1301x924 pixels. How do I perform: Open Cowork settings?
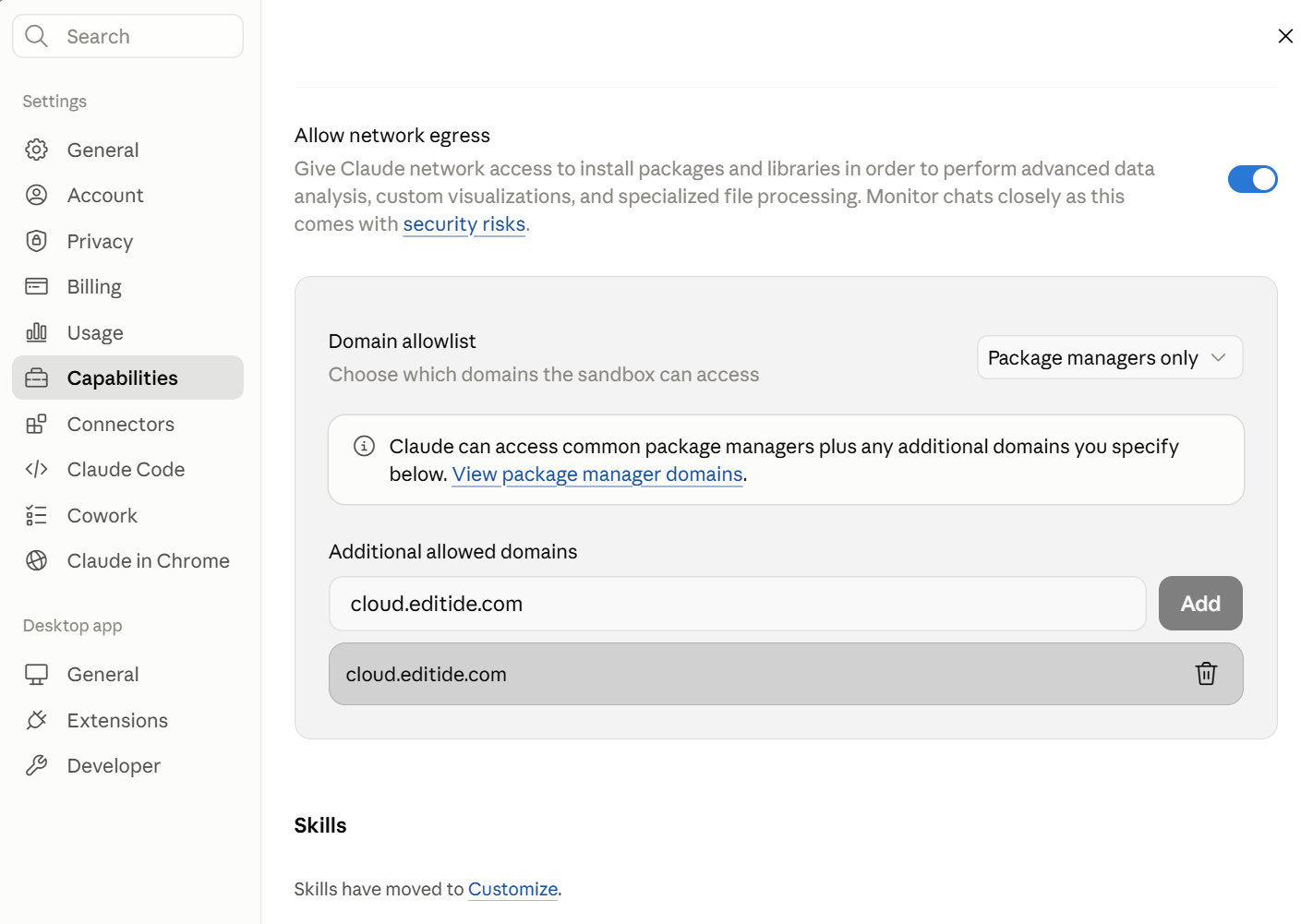pyautogui.click(x=127, y=515)
